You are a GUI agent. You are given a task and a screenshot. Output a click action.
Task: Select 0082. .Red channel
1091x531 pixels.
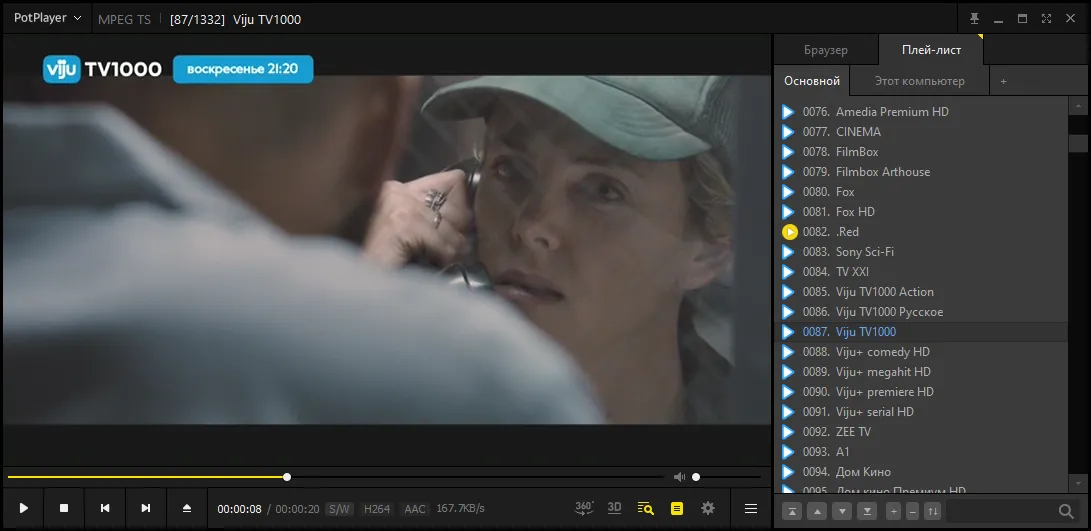(921, 232)
